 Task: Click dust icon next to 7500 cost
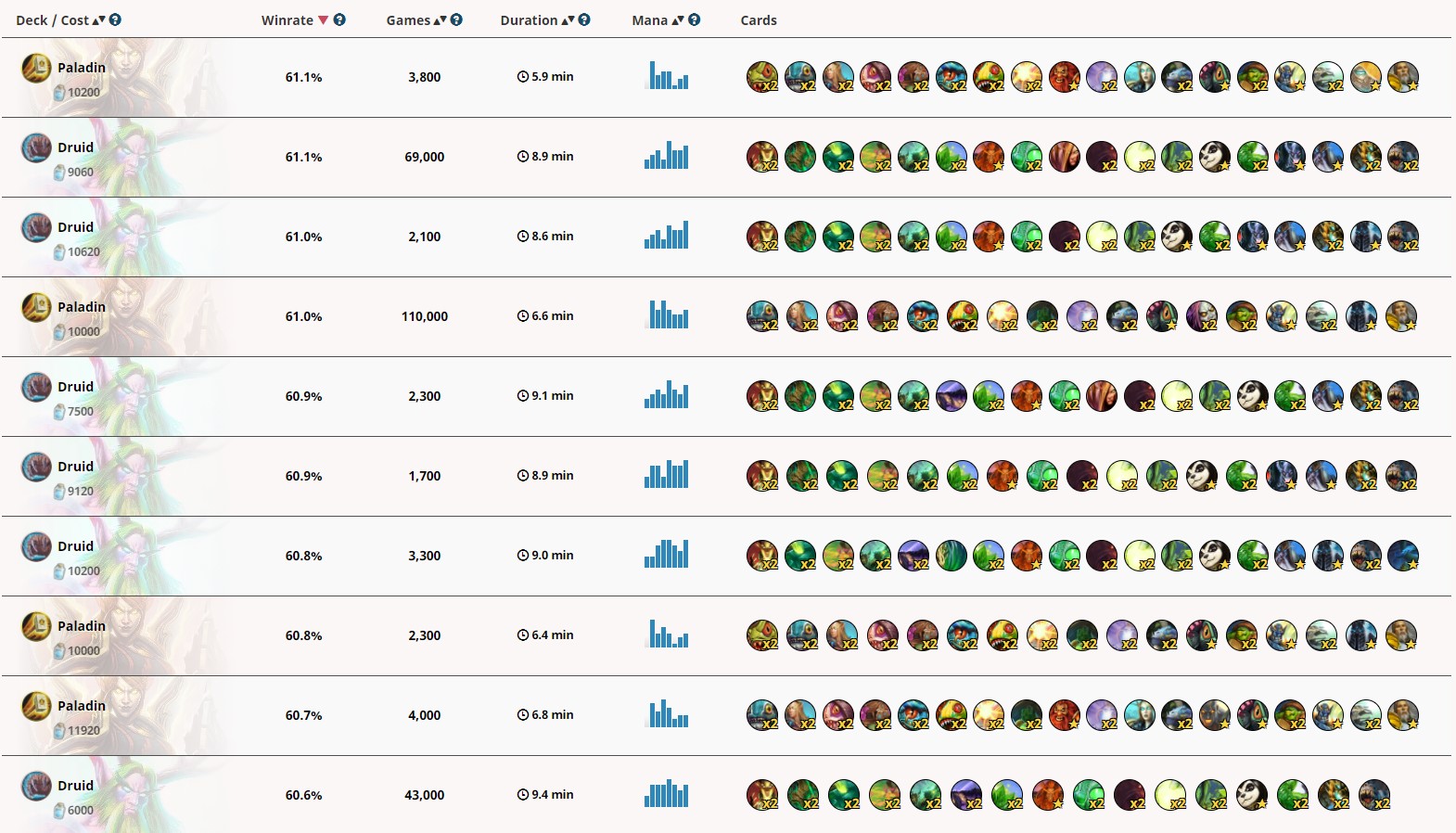(x=59, y=411)
